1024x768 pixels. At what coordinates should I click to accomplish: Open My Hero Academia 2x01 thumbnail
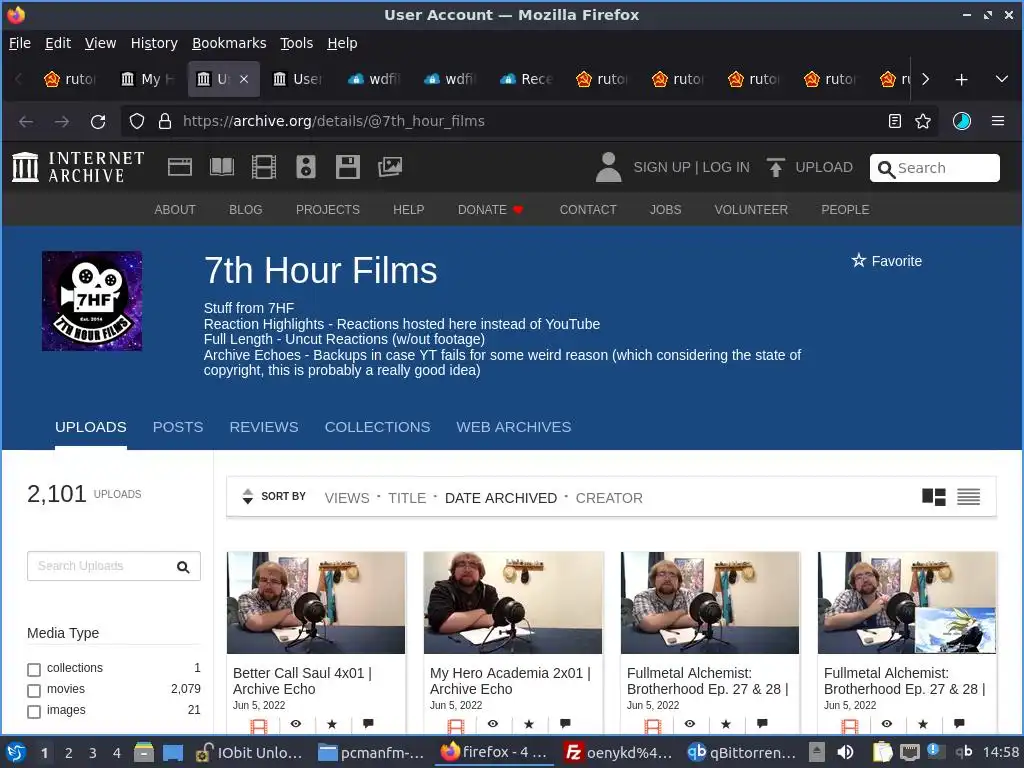coord(513,603)
